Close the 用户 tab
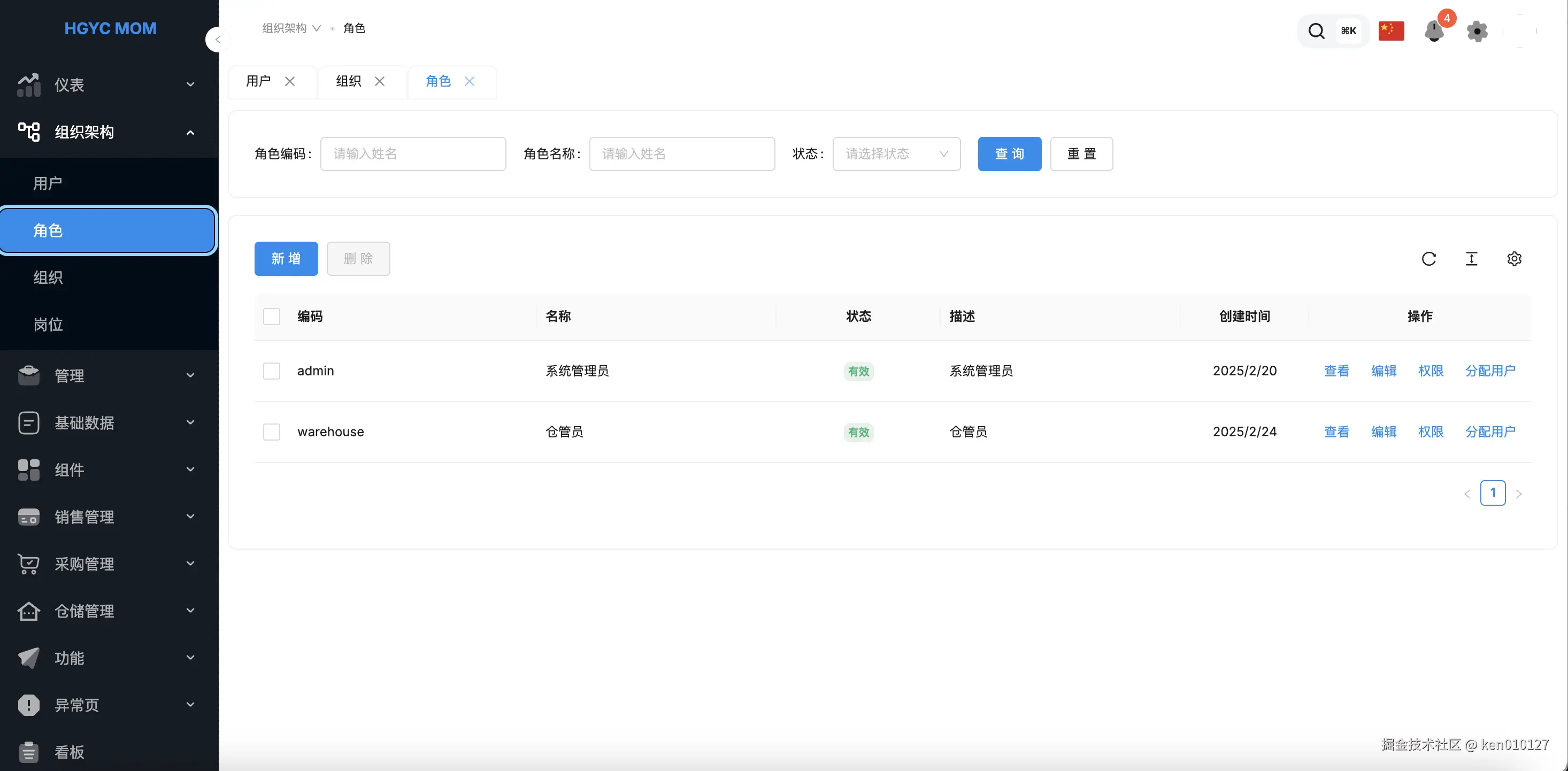The width and height of the screenshot is (1568, 771). coord(290,81)
